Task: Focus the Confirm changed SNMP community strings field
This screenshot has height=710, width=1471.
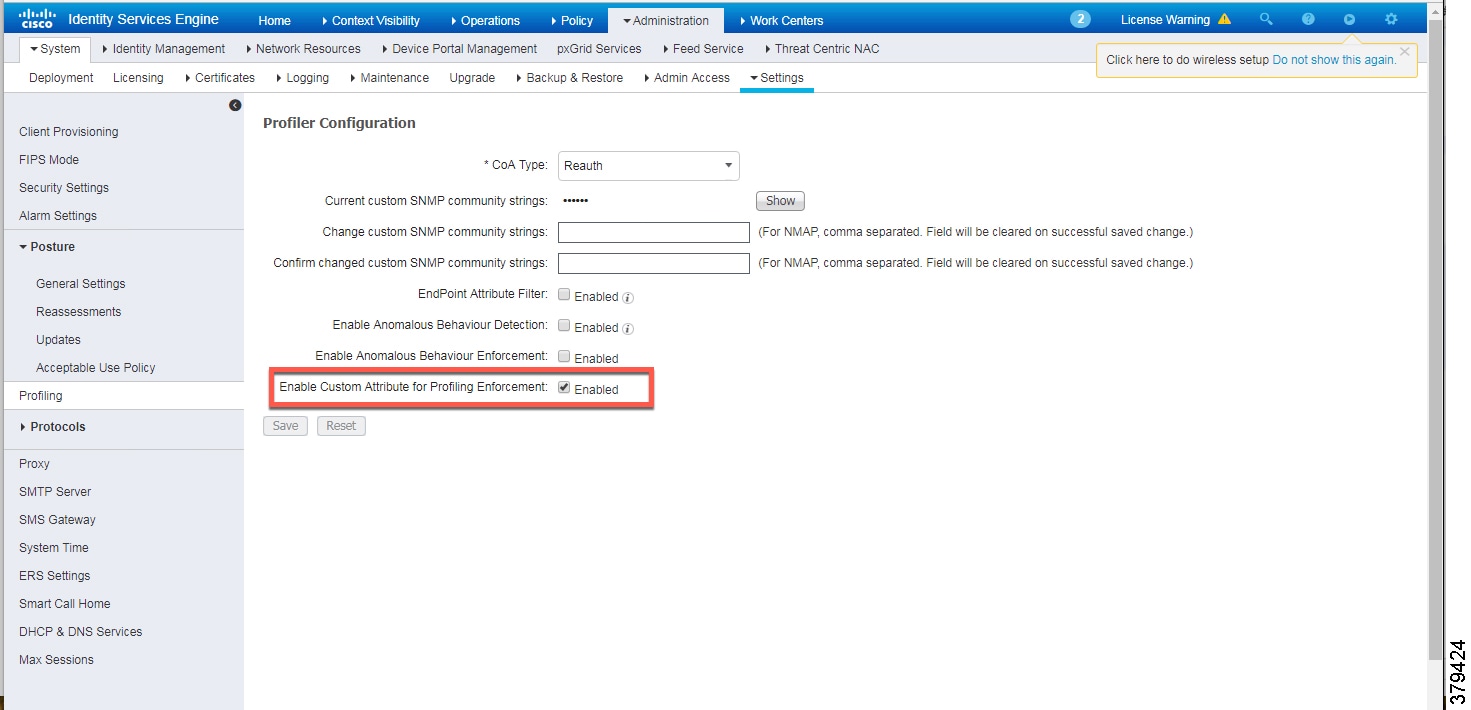Action: [653, 264]
